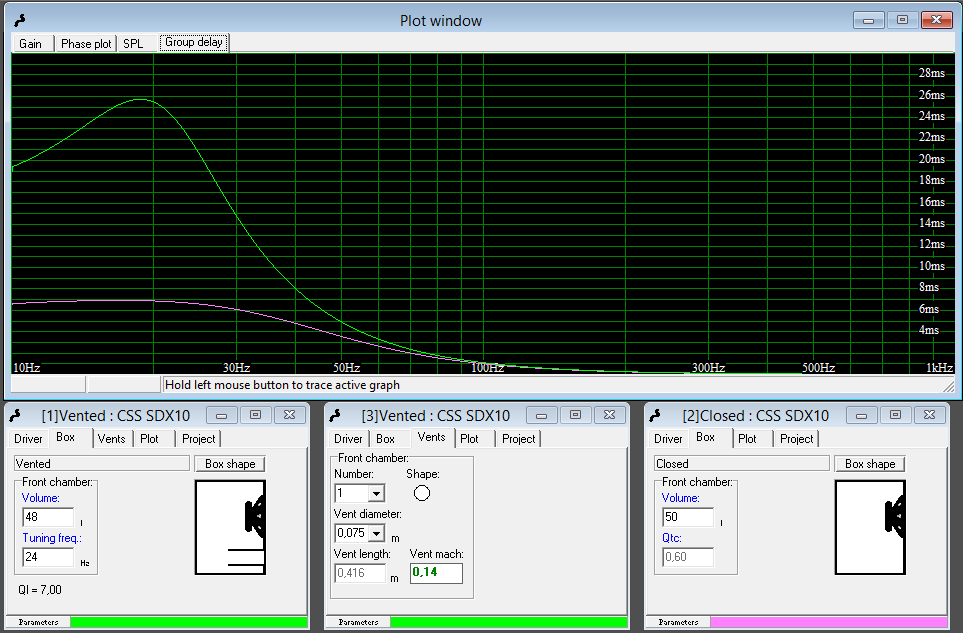Close the [1]Vented project window
The height and width of the screenshot is (633, 963).
click(x=290, y=416)
